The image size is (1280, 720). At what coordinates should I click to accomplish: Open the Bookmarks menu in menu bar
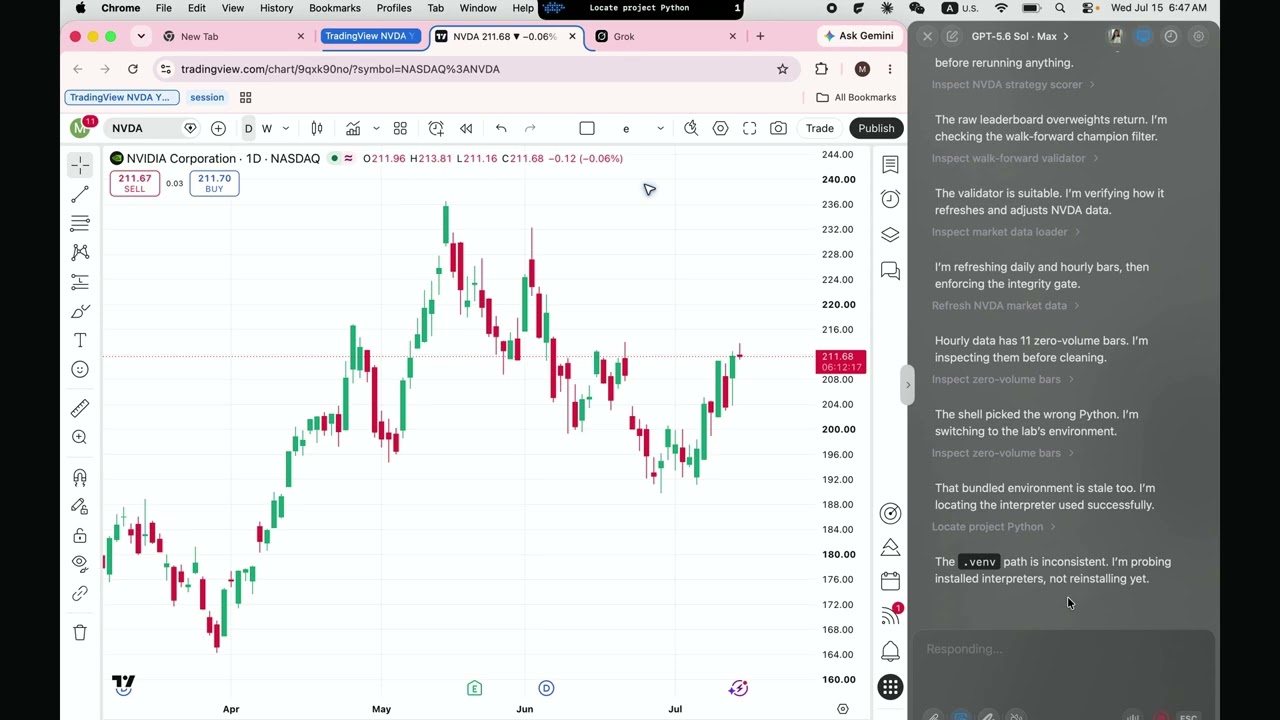335,8
